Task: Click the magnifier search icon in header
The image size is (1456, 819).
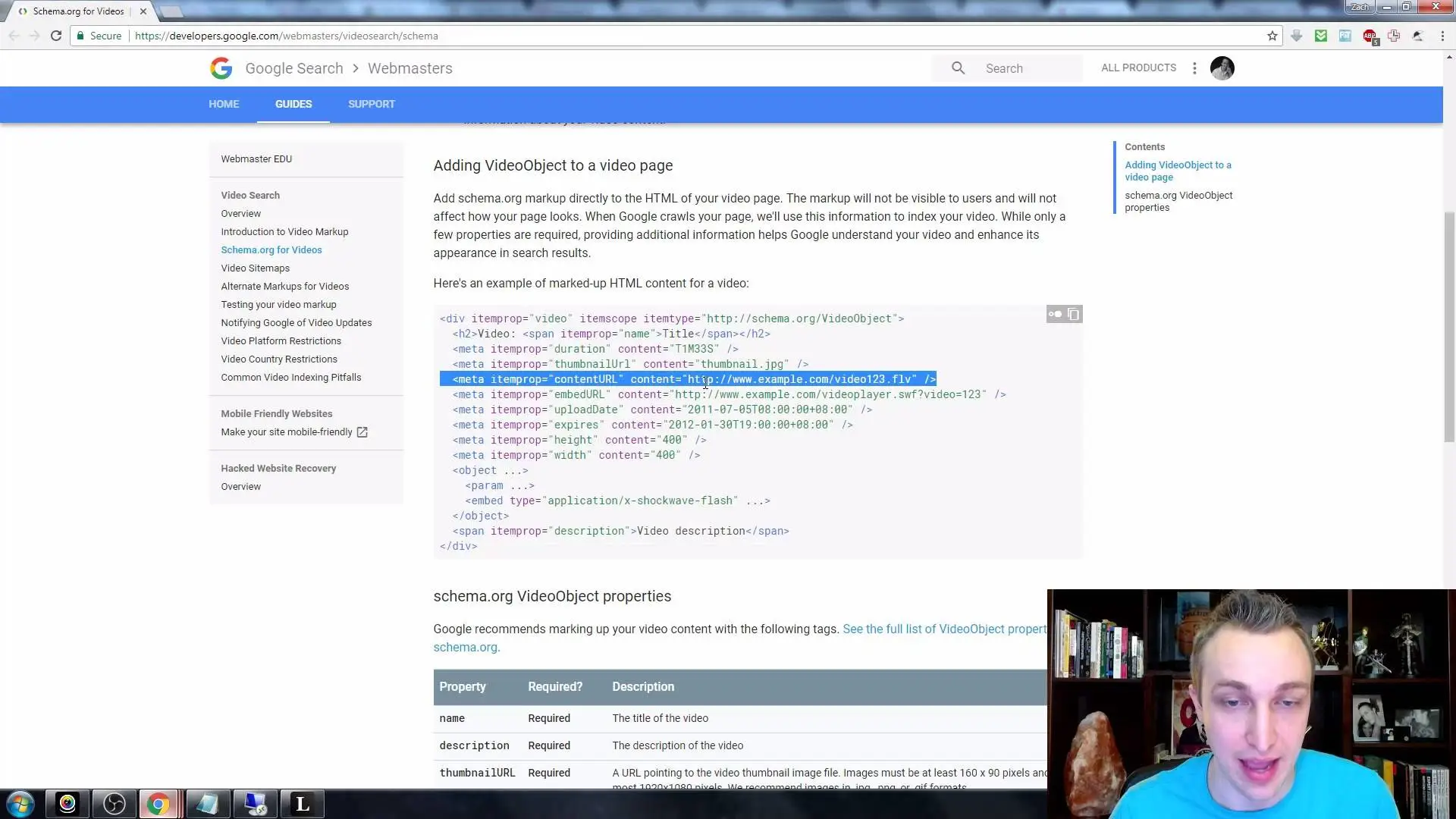Action: click(959, 68)
